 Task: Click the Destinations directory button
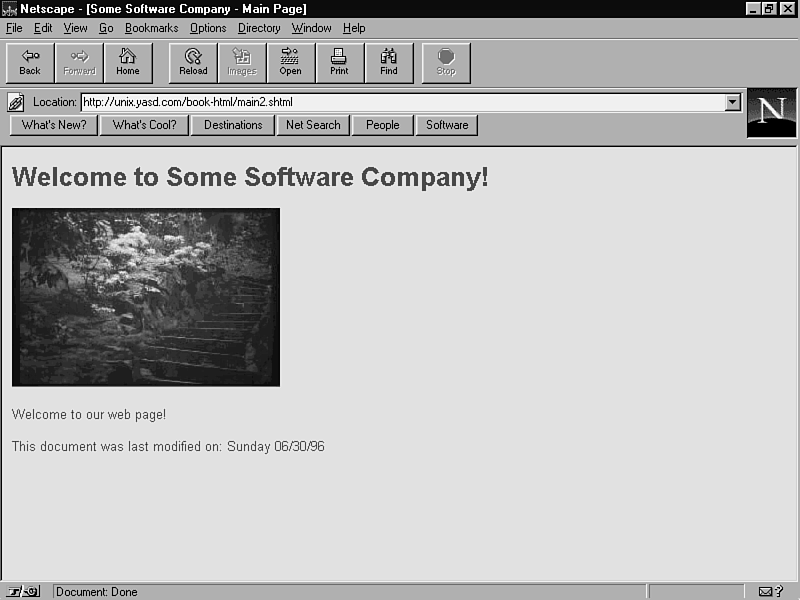click(233, 125)
